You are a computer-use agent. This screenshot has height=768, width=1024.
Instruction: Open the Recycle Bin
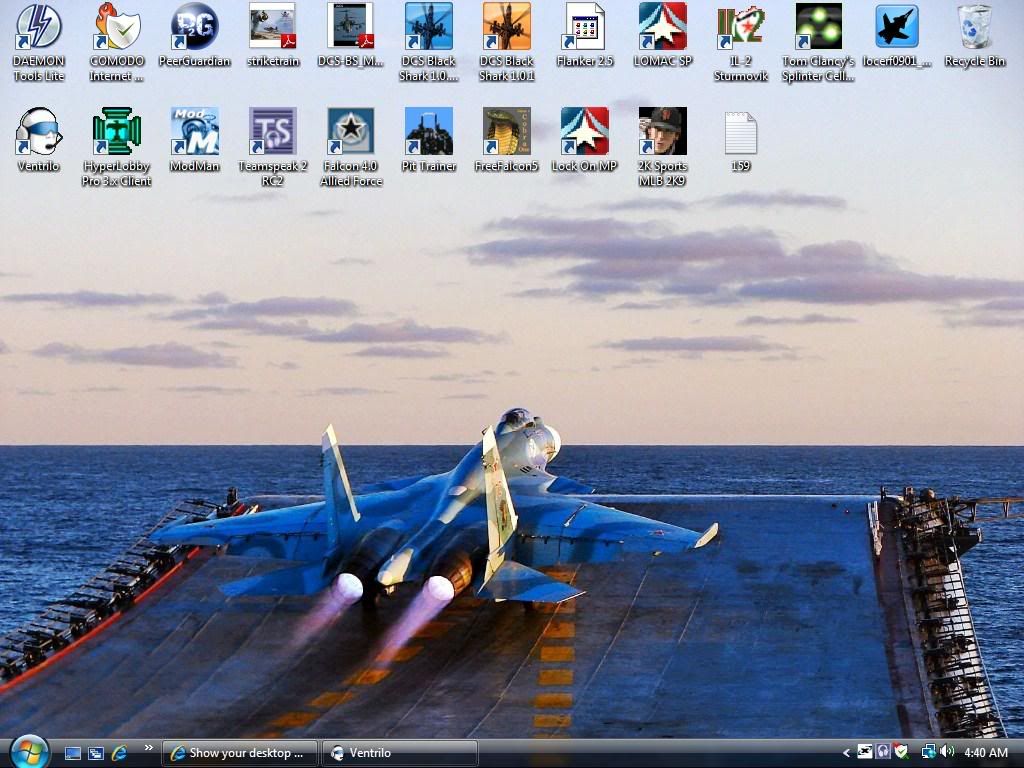click(974, 30)
